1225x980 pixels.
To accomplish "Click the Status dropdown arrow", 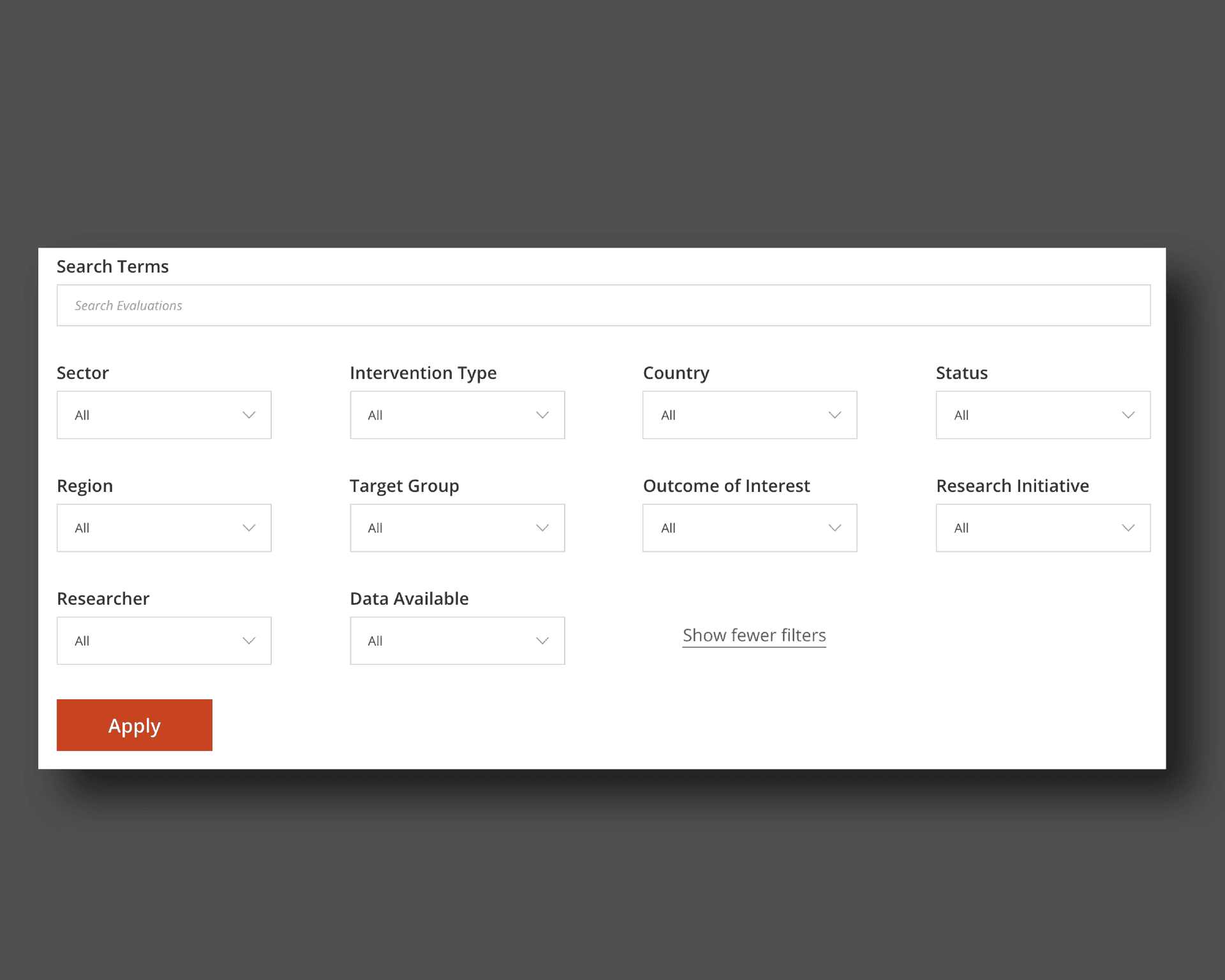I will tap(1127, 414).
